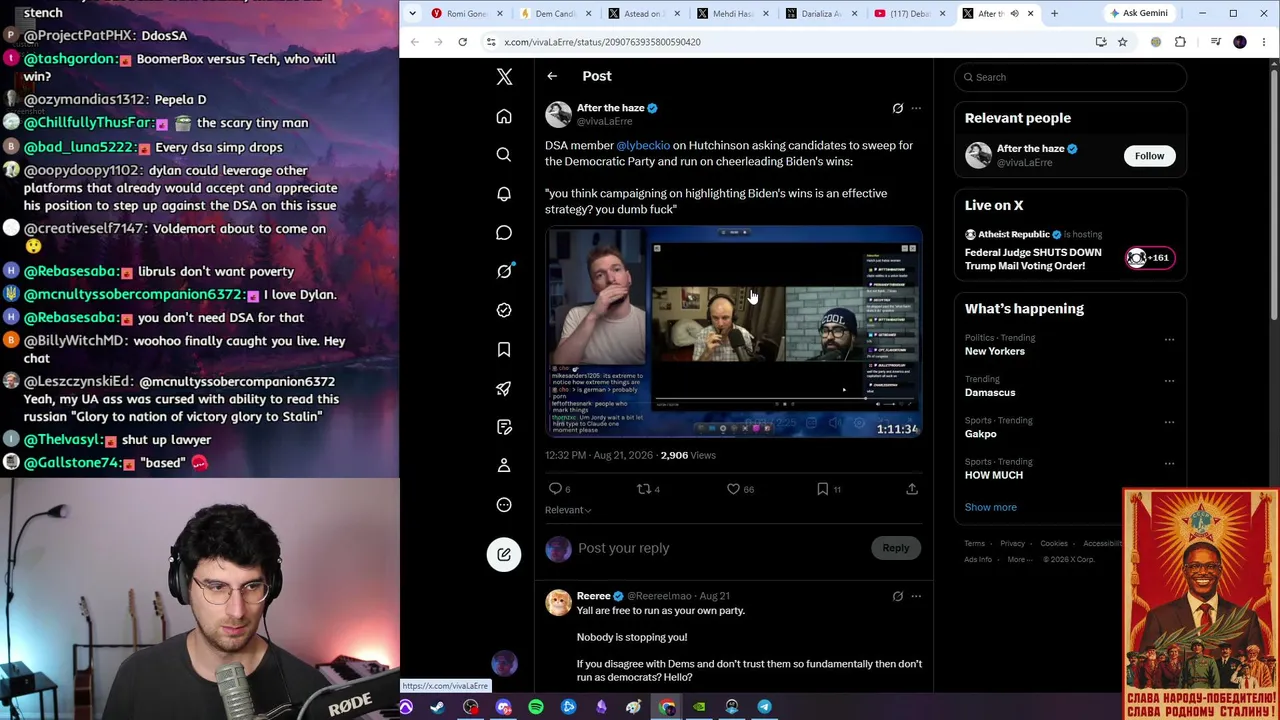The image size is (1280, 720).
Task: Open the New Yorkers trending topic
Action: [x=994, y=351]
